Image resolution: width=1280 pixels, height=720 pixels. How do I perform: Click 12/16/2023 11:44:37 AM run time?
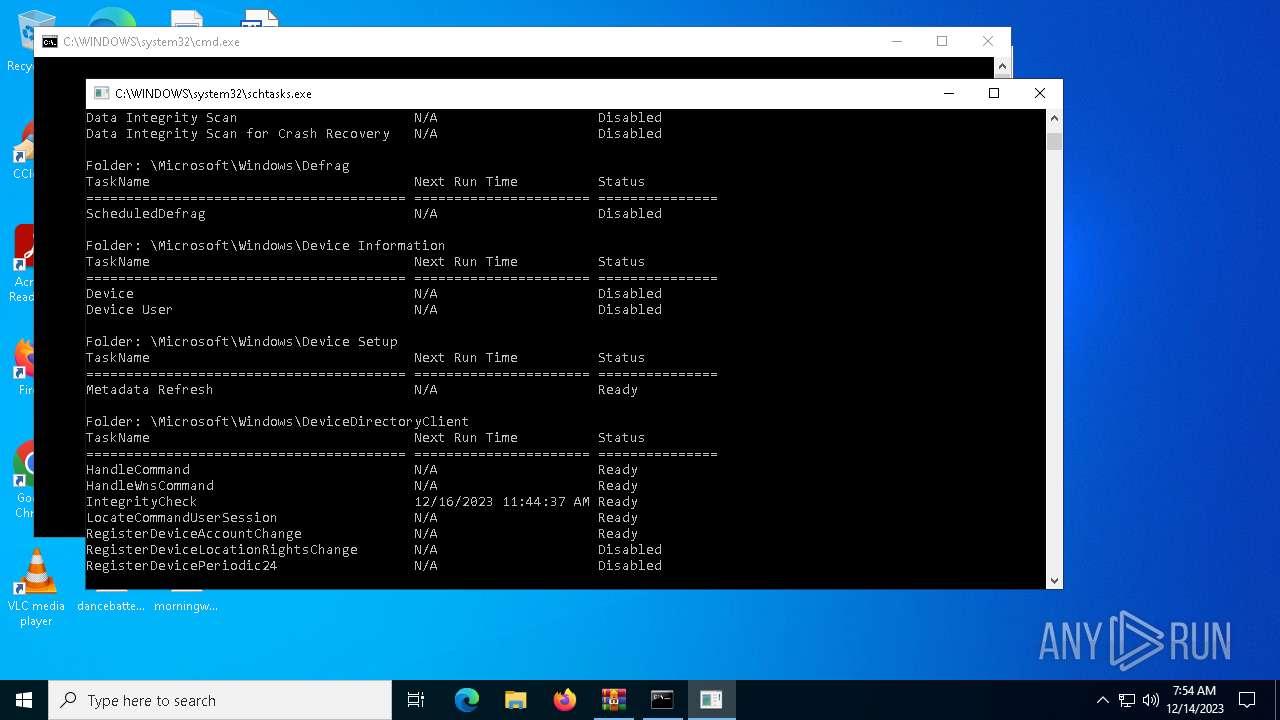502,501
